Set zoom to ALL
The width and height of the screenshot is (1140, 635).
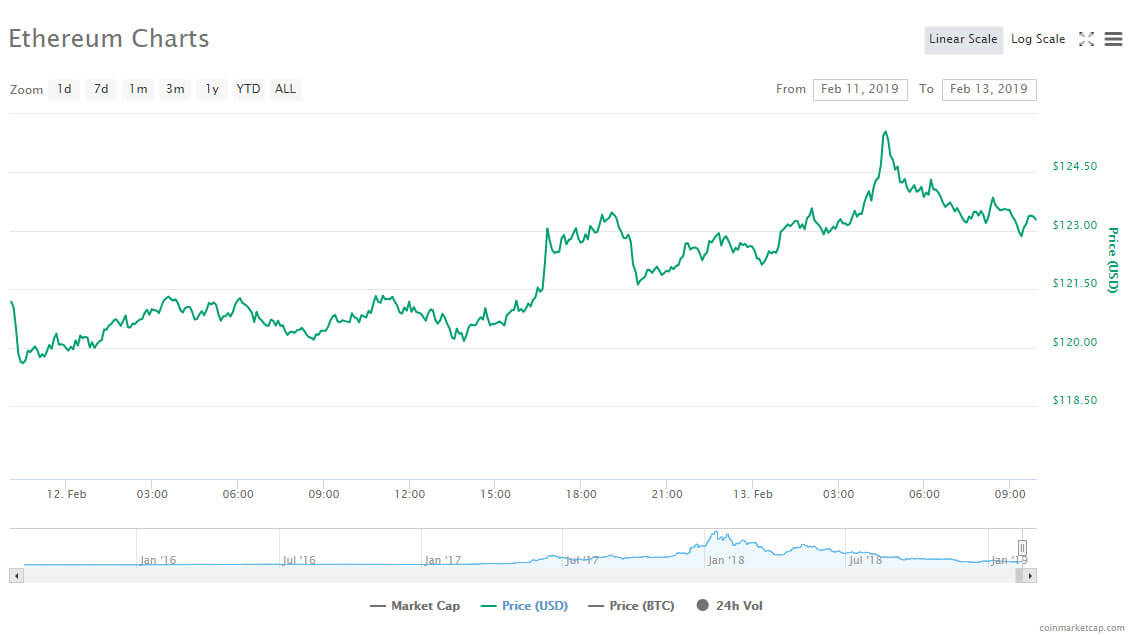pyautogui.click(x=285, y=89)
